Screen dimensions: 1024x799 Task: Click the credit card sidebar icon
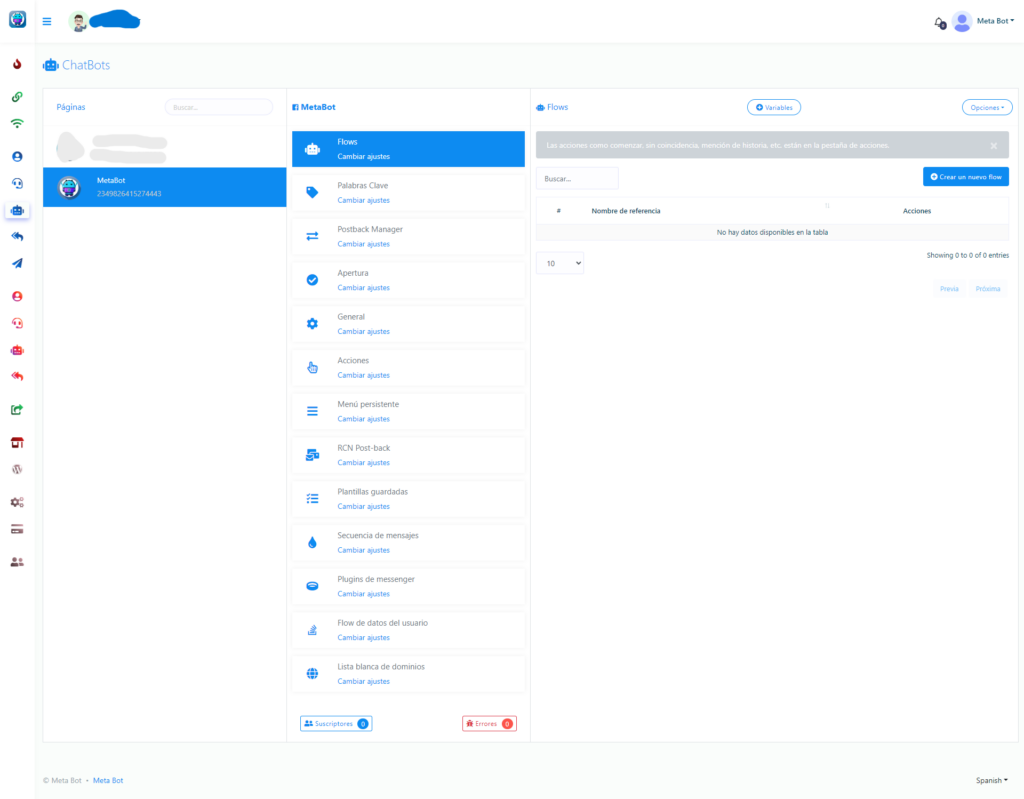[17, 529]
